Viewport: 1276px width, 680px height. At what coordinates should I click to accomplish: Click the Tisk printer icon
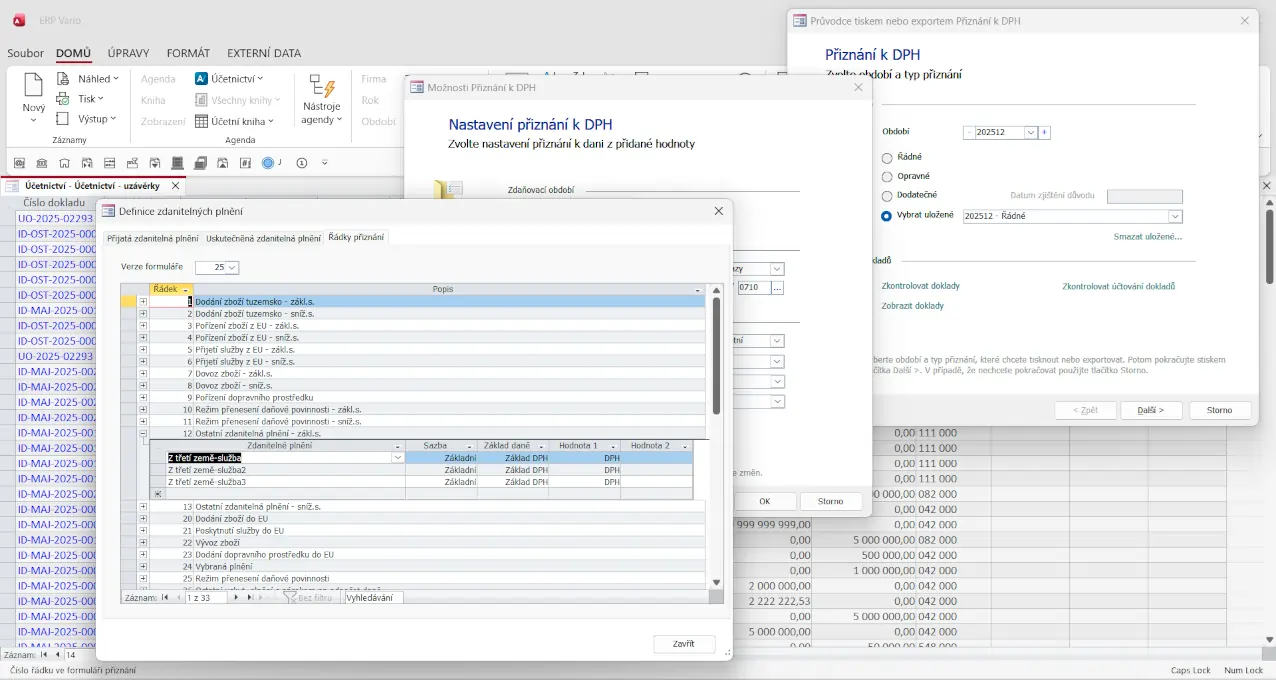[63, 99]
